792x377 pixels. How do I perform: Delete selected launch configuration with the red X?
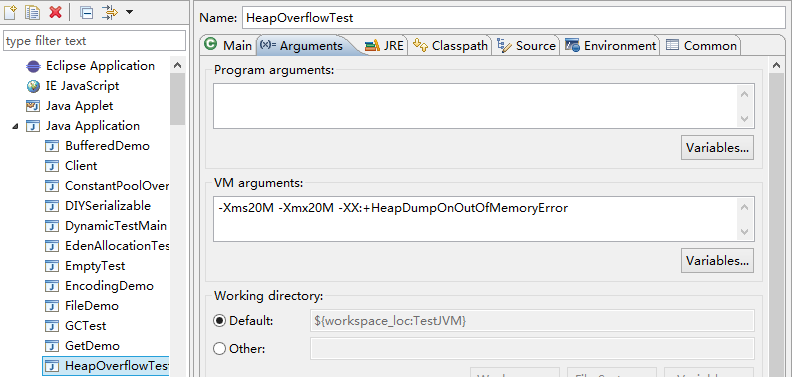pos(56,12)
